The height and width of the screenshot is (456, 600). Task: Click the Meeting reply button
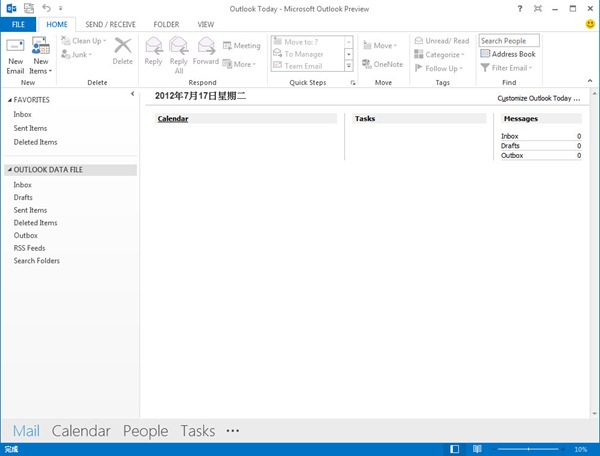pyautogui.click(x=241, y=46)
